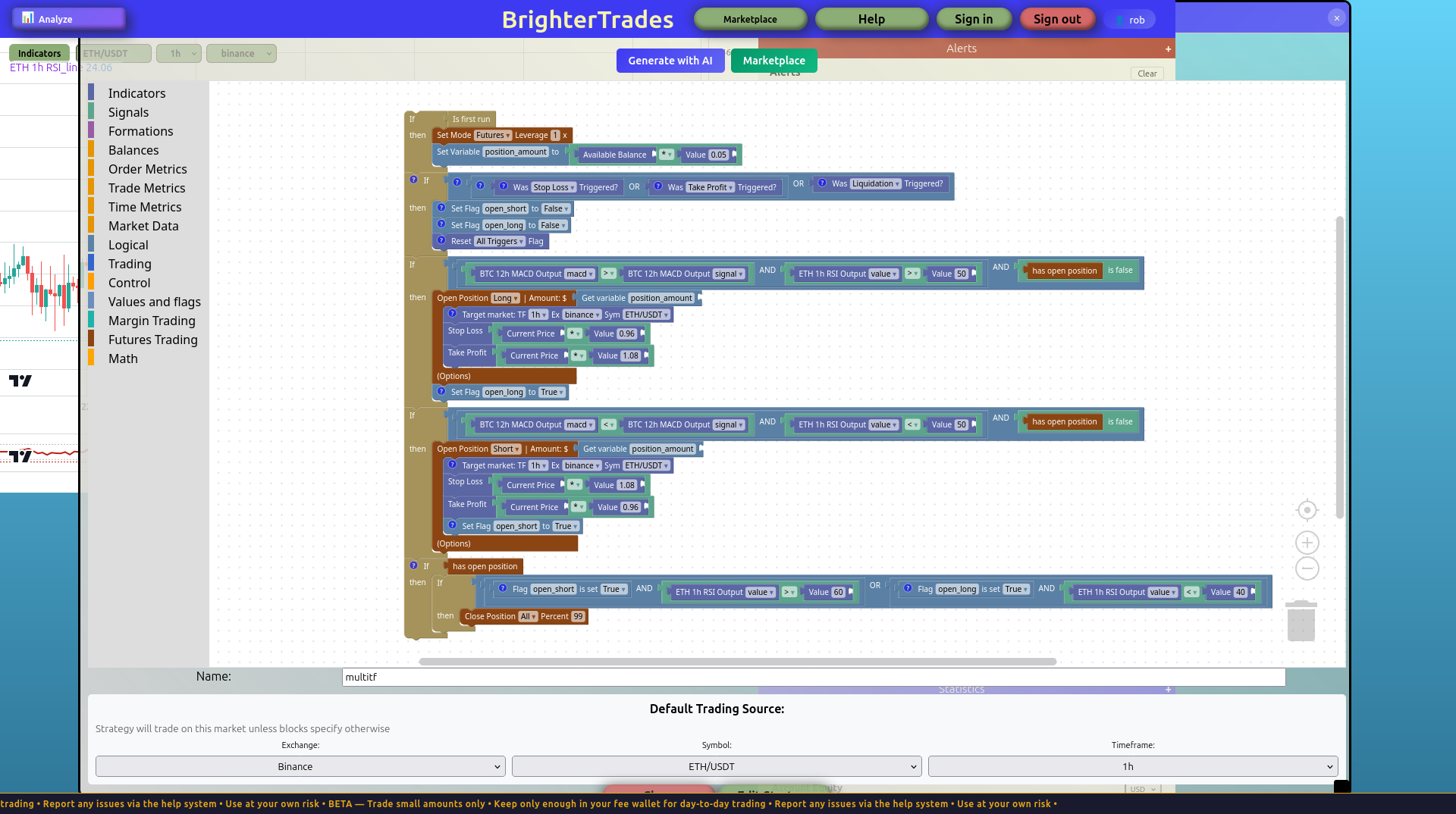Zoom out the block workspace
Image resolution: width=1456 pixels, height=814 pixels.
[1307, 568]
